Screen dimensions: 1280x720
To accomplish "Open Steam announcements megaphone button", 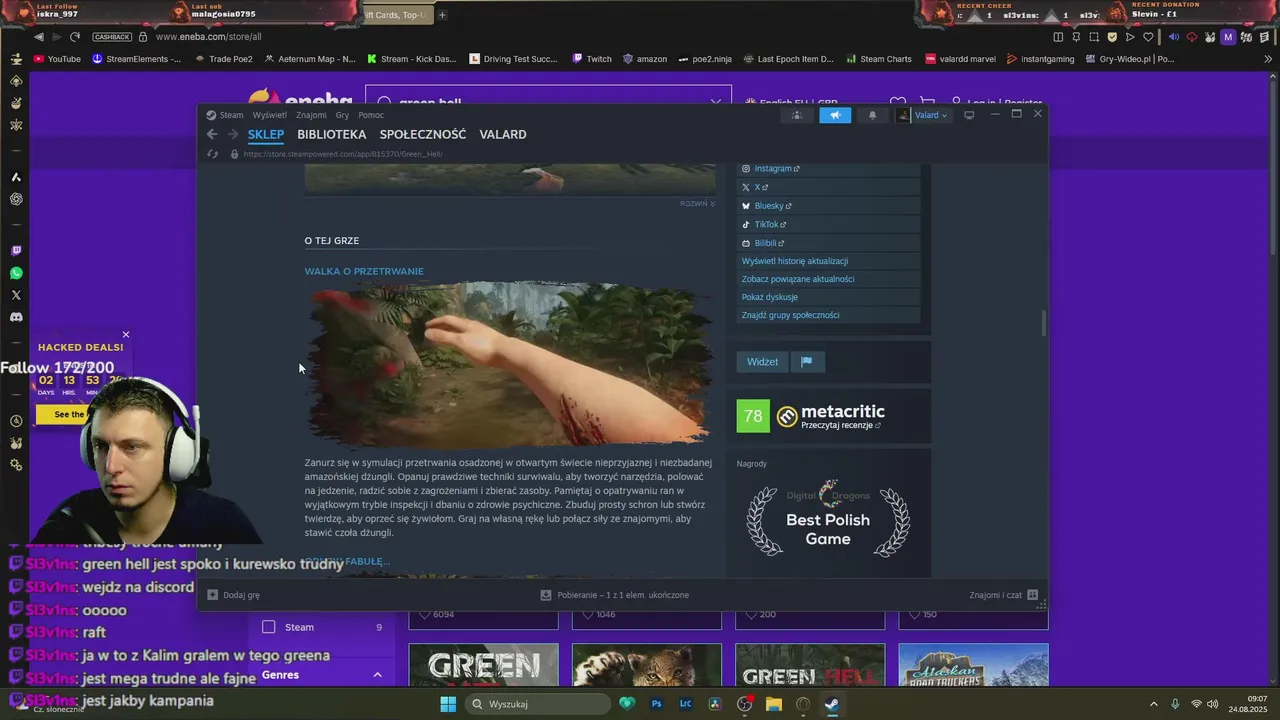I will click(x=835, y=115).
